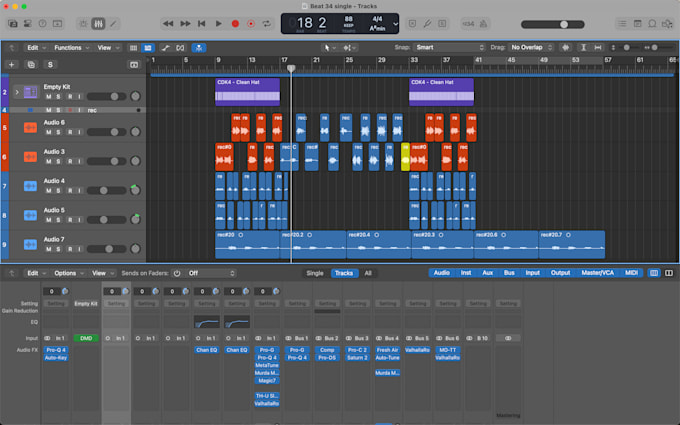Toggle Bus channel strip filter button

[509, 273]
